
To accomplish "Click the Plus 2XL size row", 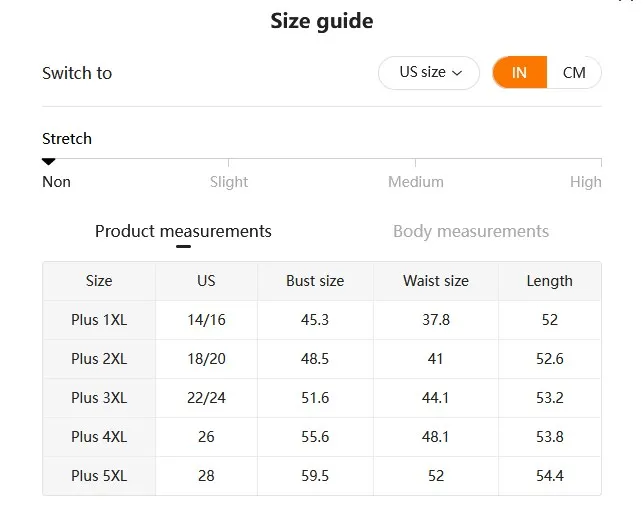I will click(x=99, y=359).
